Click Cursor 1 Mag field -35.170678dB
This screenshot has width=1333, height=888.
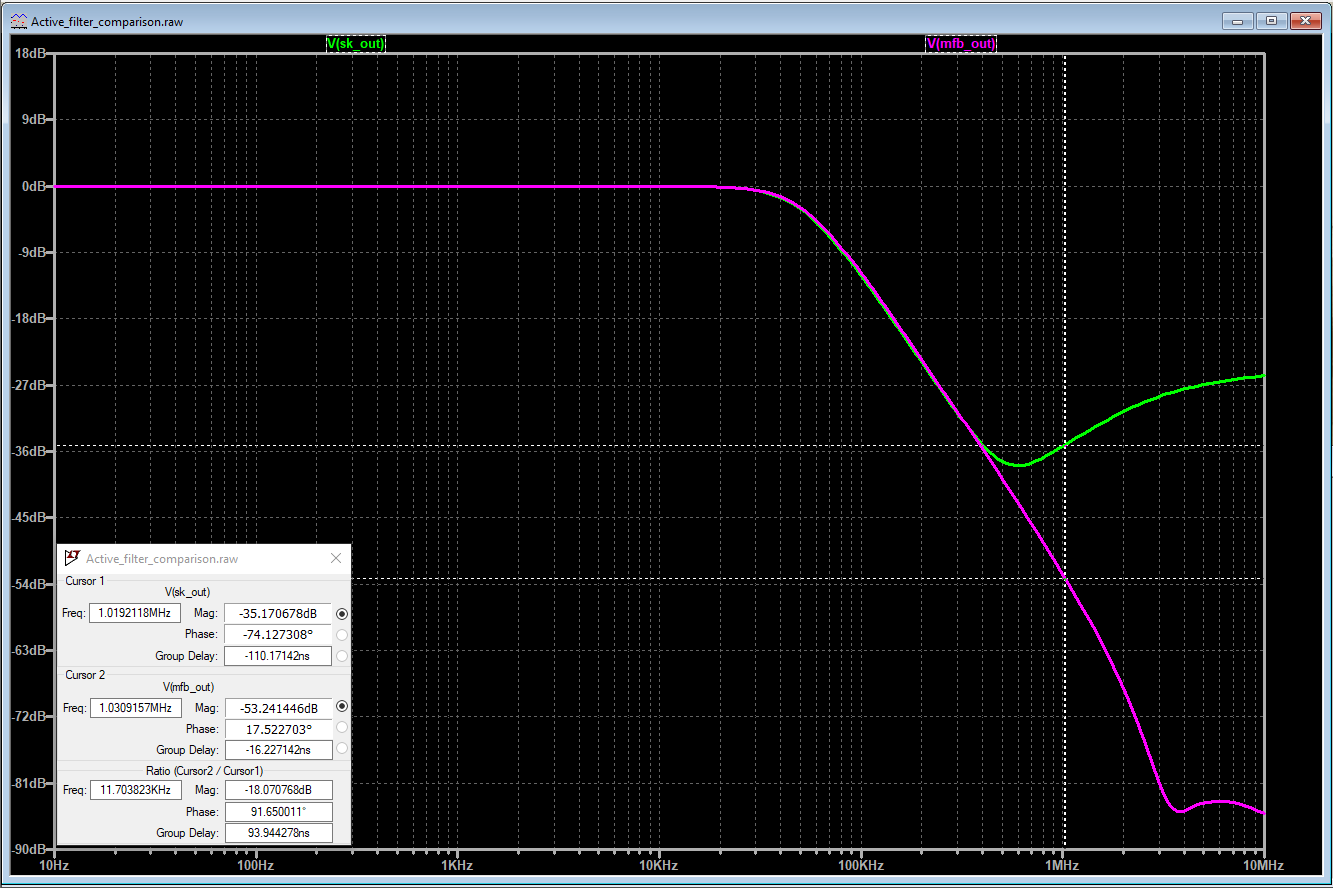(x=278, y=613)
